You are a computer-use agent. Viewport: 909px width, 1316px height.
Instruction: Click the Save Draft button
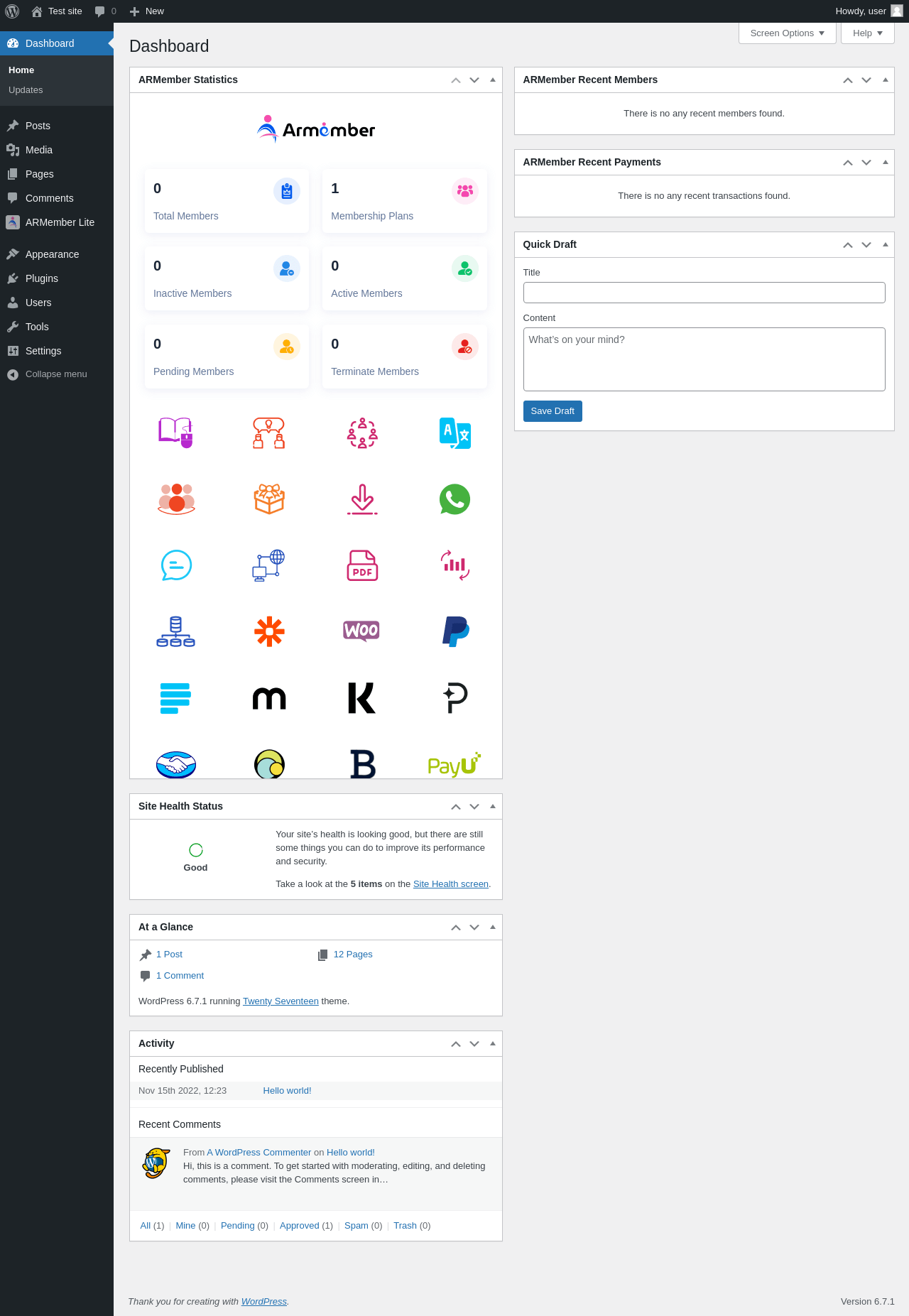pyautogui.click(x=553, y=411)
